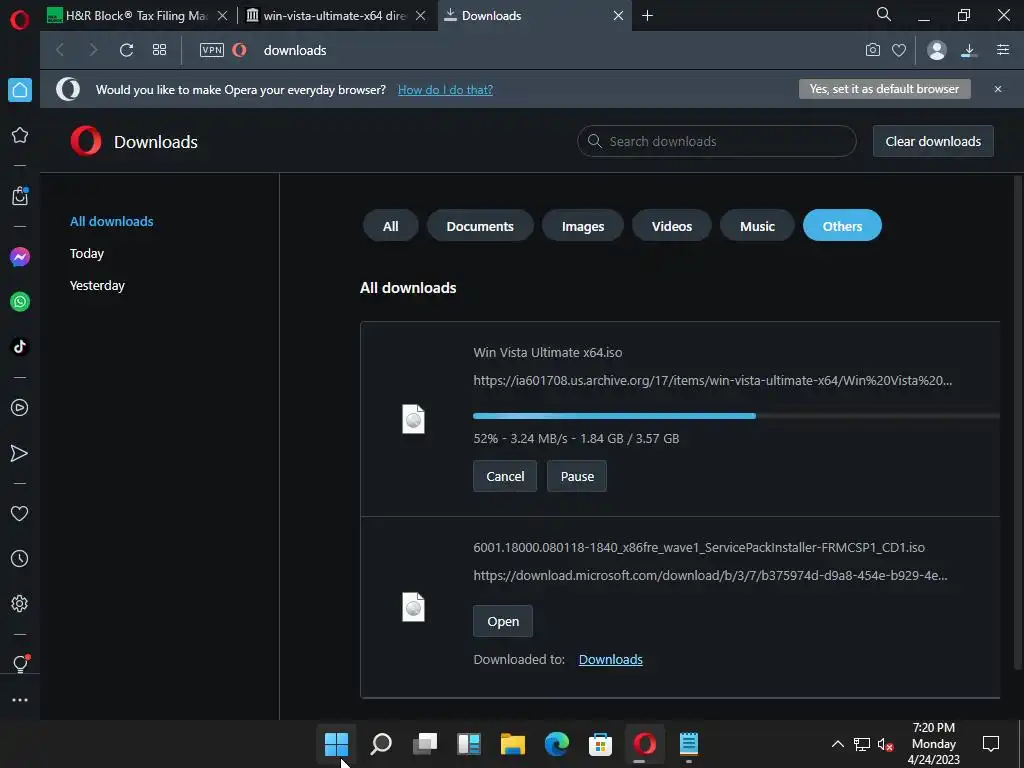1024x768 pixels.
Task: Click the archive.org download URL
Action: (712, 380)
